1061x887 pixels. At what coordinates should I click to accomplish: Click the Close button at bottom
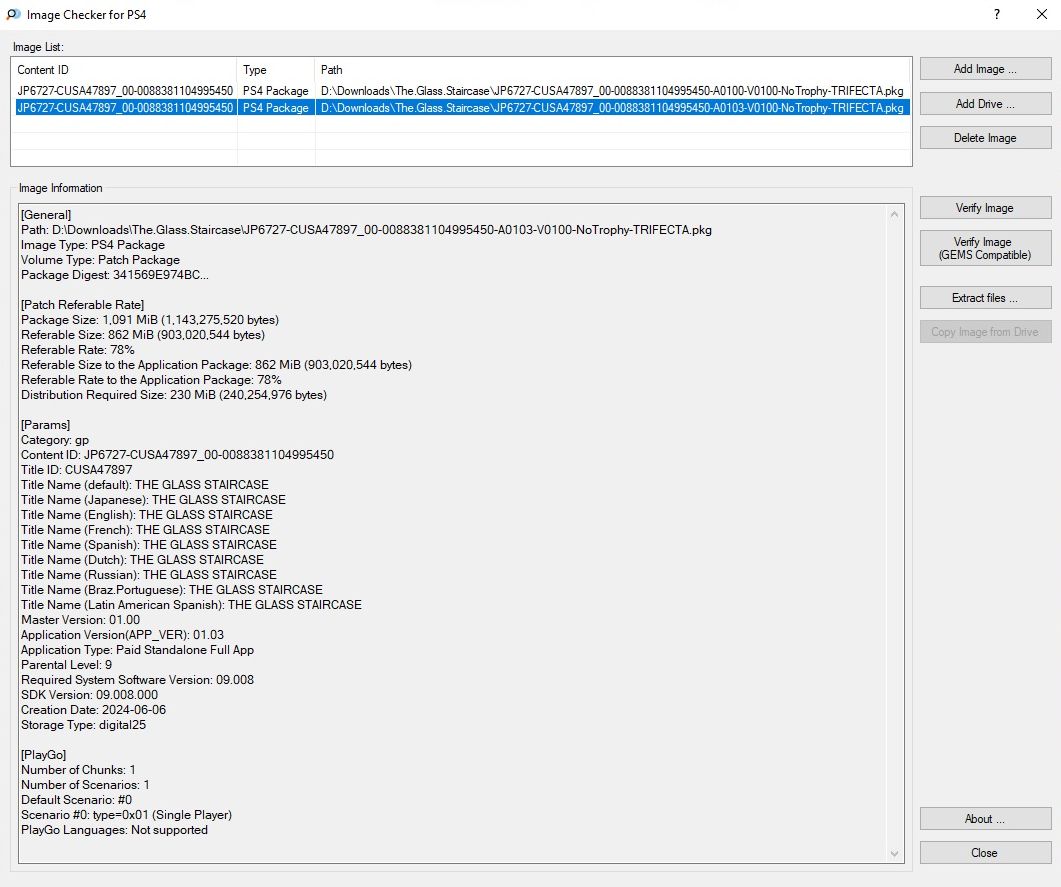tap(985, 852)
